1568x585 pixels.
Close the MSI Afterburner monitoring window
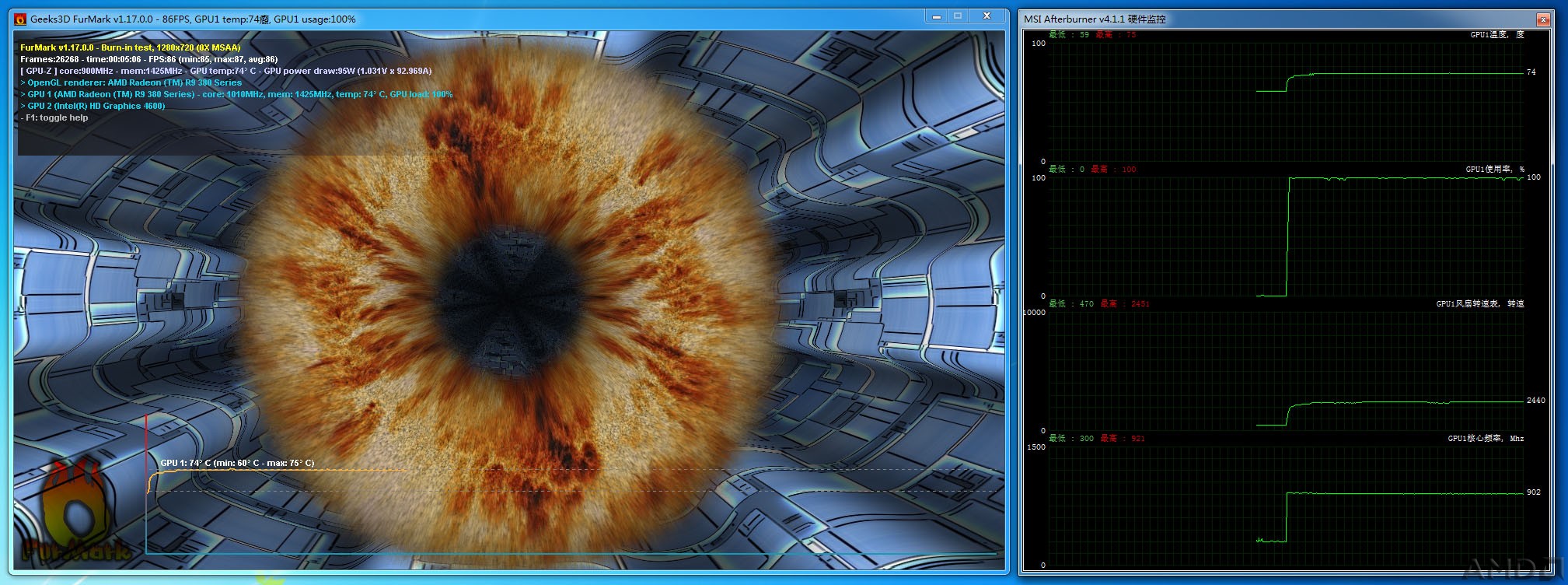click(x=1543, y=19)
